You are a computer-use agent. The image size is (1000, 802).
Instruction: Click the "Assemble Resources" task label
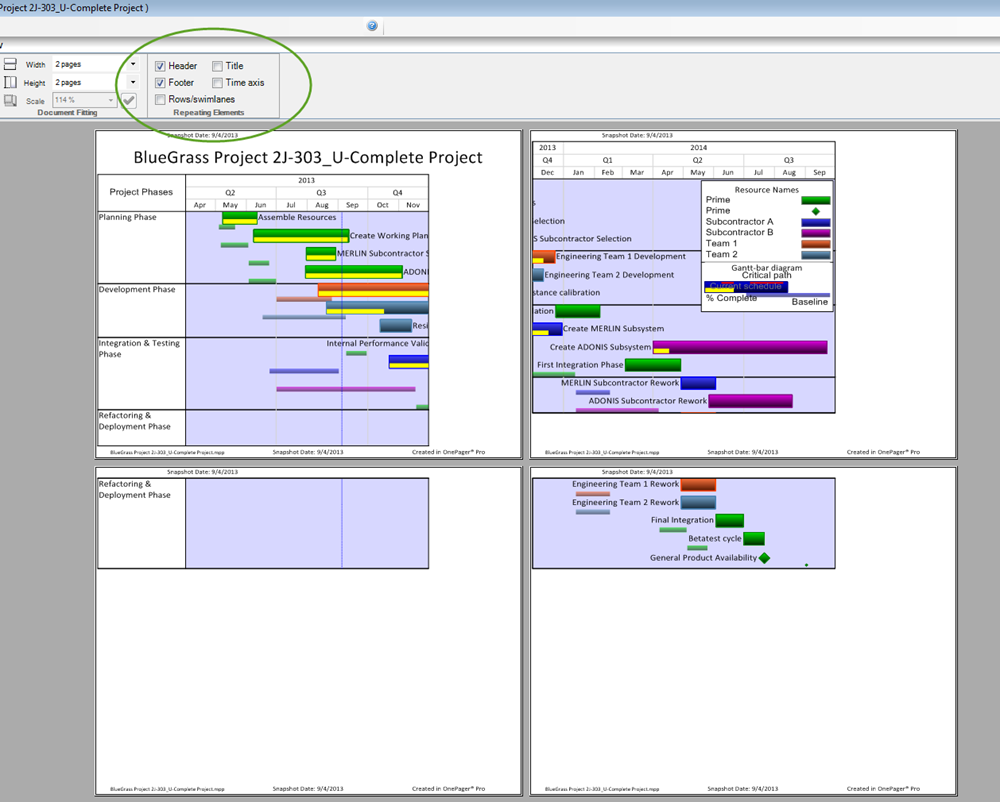coord(297,217)
